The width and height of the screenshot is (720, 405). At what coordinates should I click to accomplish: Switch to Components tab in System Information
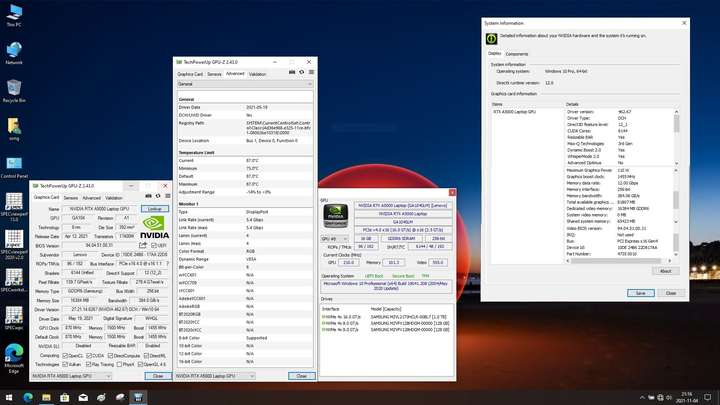coord(517,54)
